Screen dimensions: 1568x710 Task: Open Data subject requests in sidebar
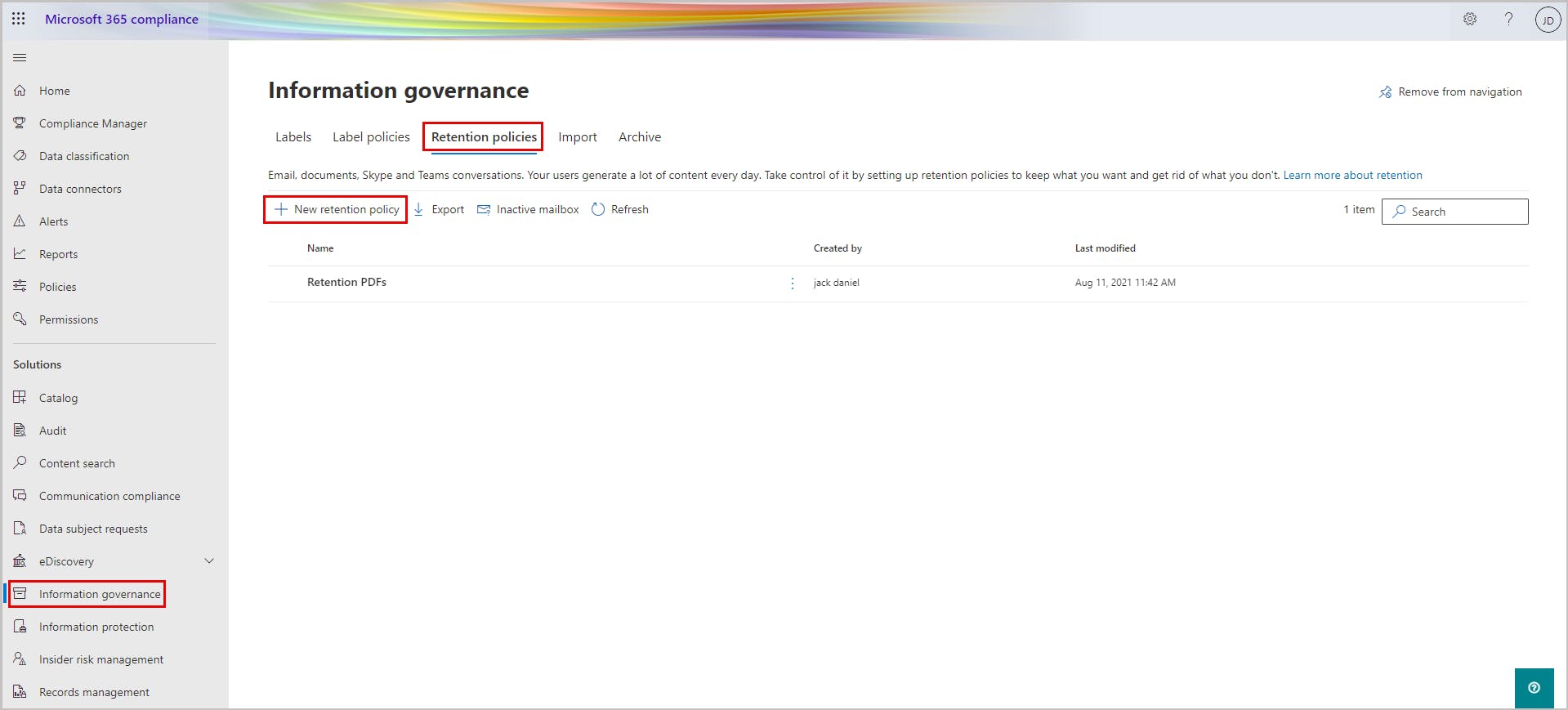(93, 529)
